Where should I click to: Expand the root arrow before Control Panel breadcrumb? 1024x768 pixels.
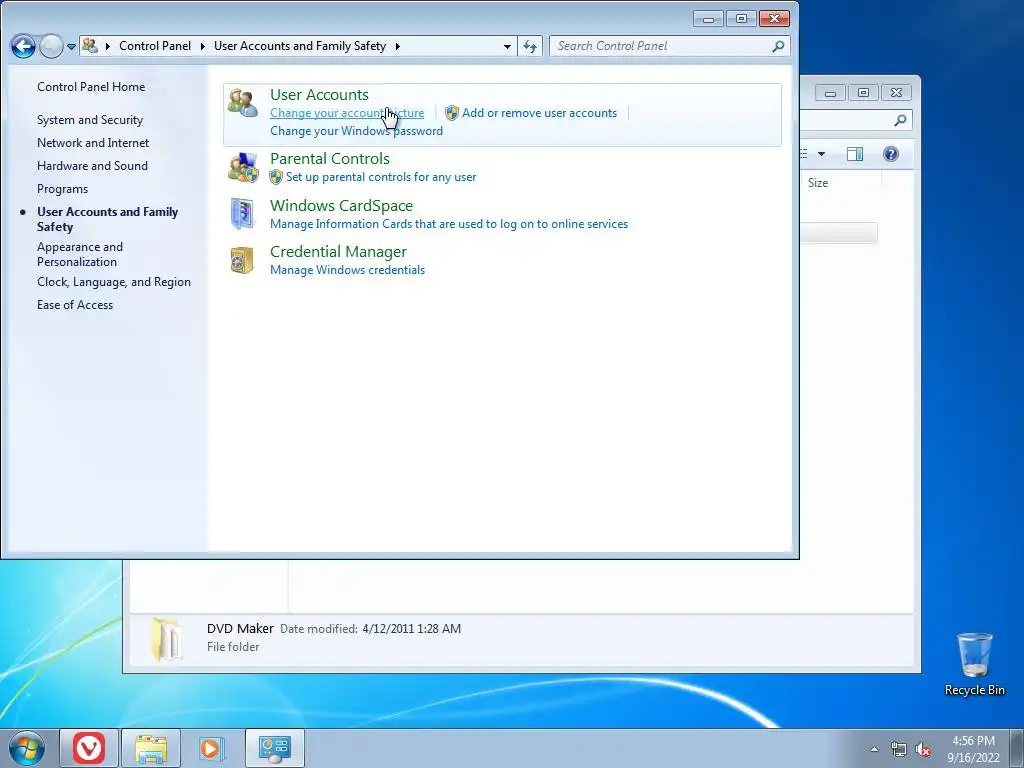pos(108,46)
